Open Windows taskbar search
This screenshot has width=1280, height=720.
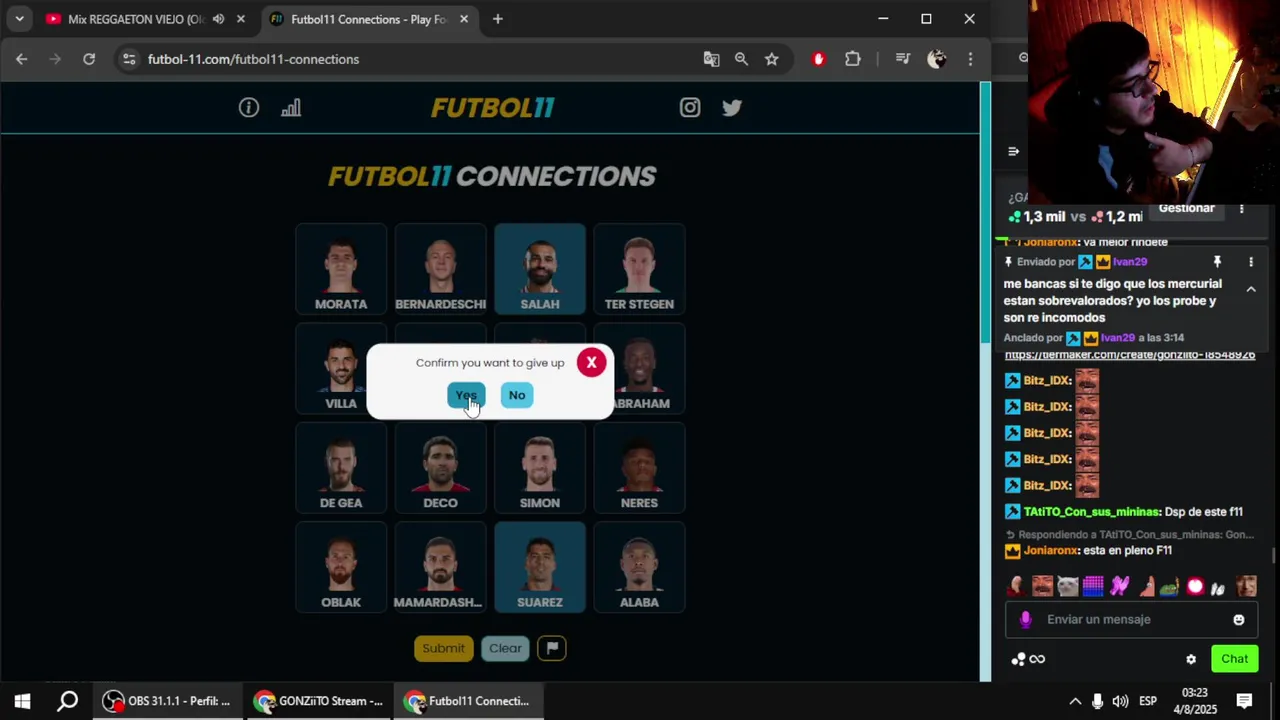pyautogui.click(x=68, y=701)
